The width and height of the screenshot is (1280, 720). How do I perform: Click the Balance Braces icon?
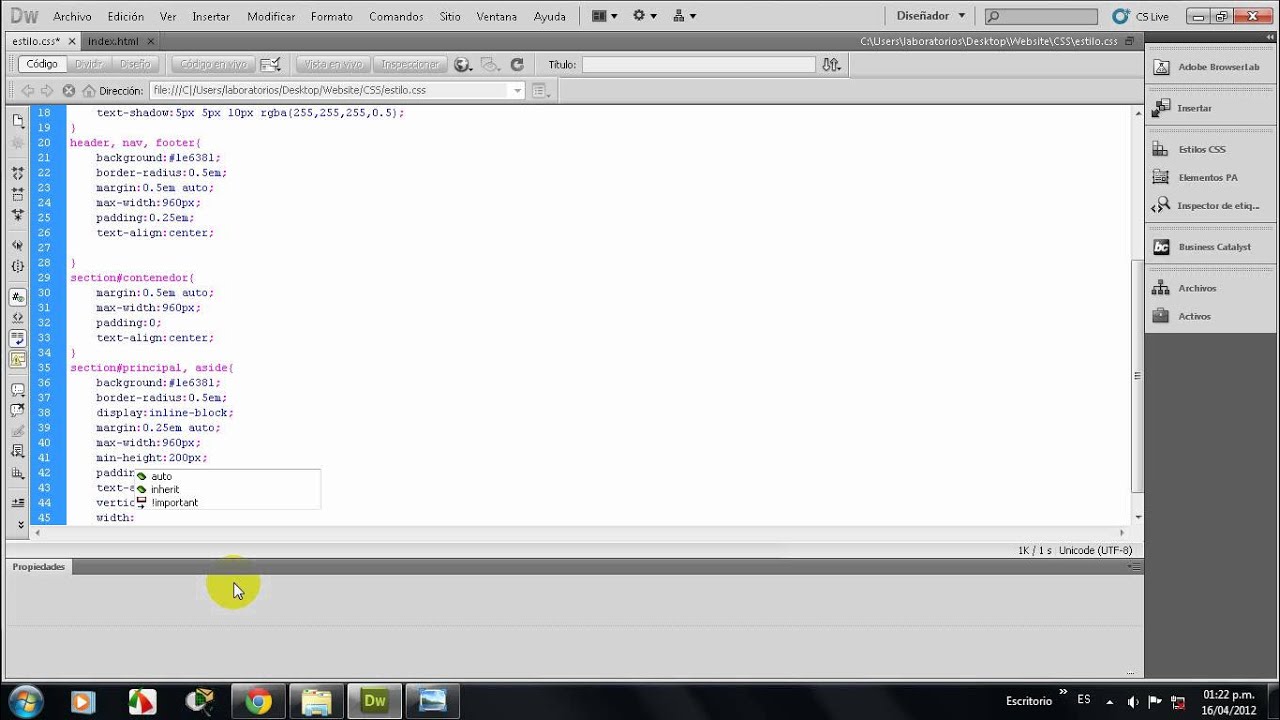pyautogui.click(x=18, y=266)
